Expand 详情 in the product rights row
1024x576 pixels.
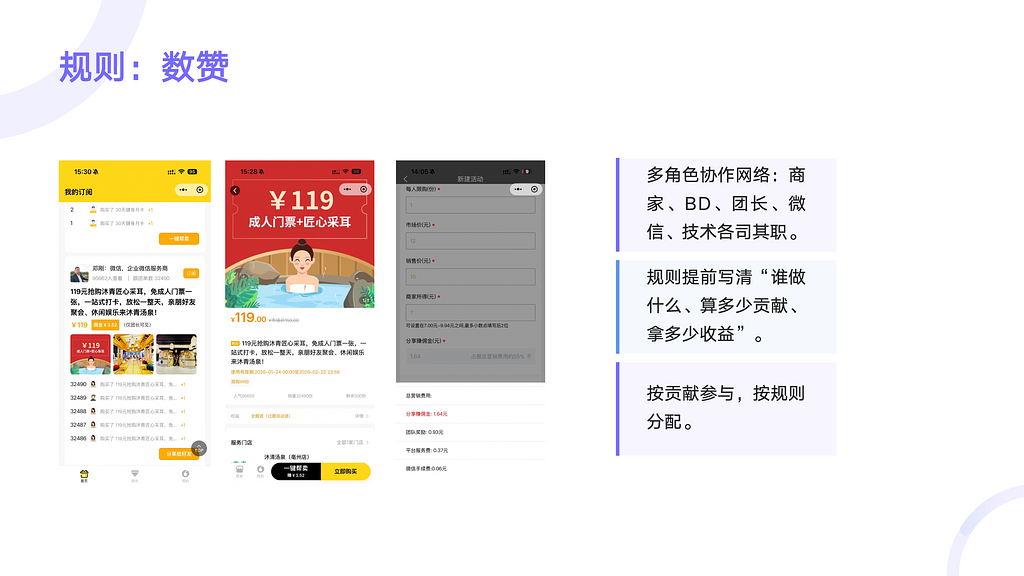point(361,416)
